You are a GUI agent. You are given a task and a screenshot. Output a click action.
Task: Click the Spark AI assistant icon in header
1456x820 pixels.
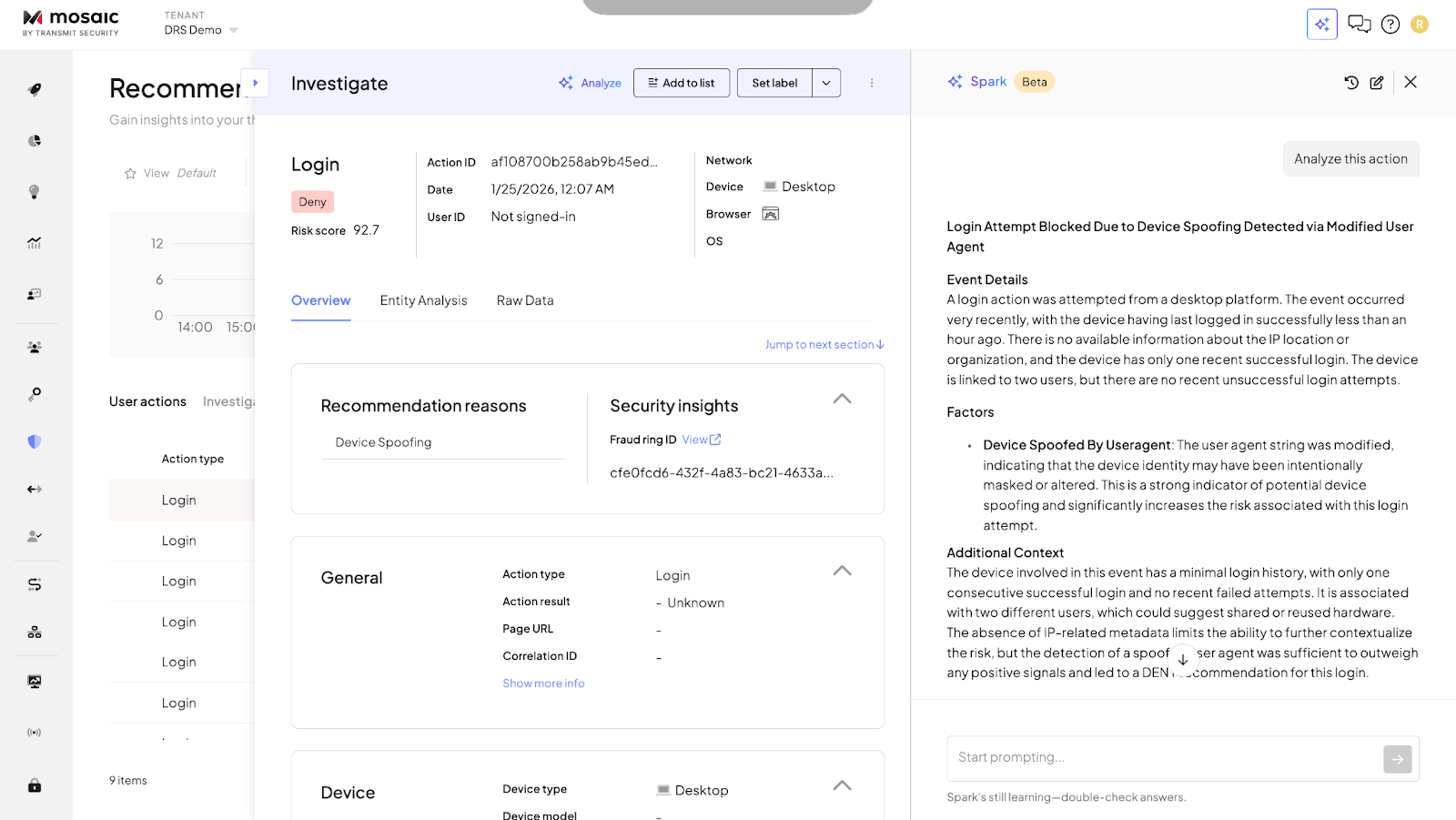[1321, 25]
